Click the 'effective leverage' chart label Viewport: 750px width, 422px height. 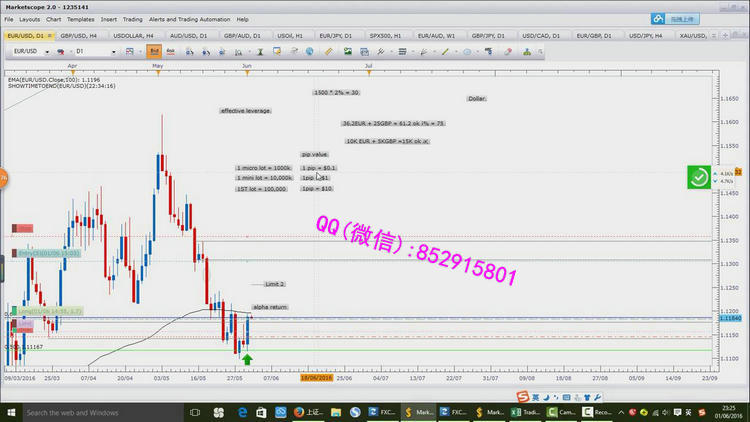[245, 110]
